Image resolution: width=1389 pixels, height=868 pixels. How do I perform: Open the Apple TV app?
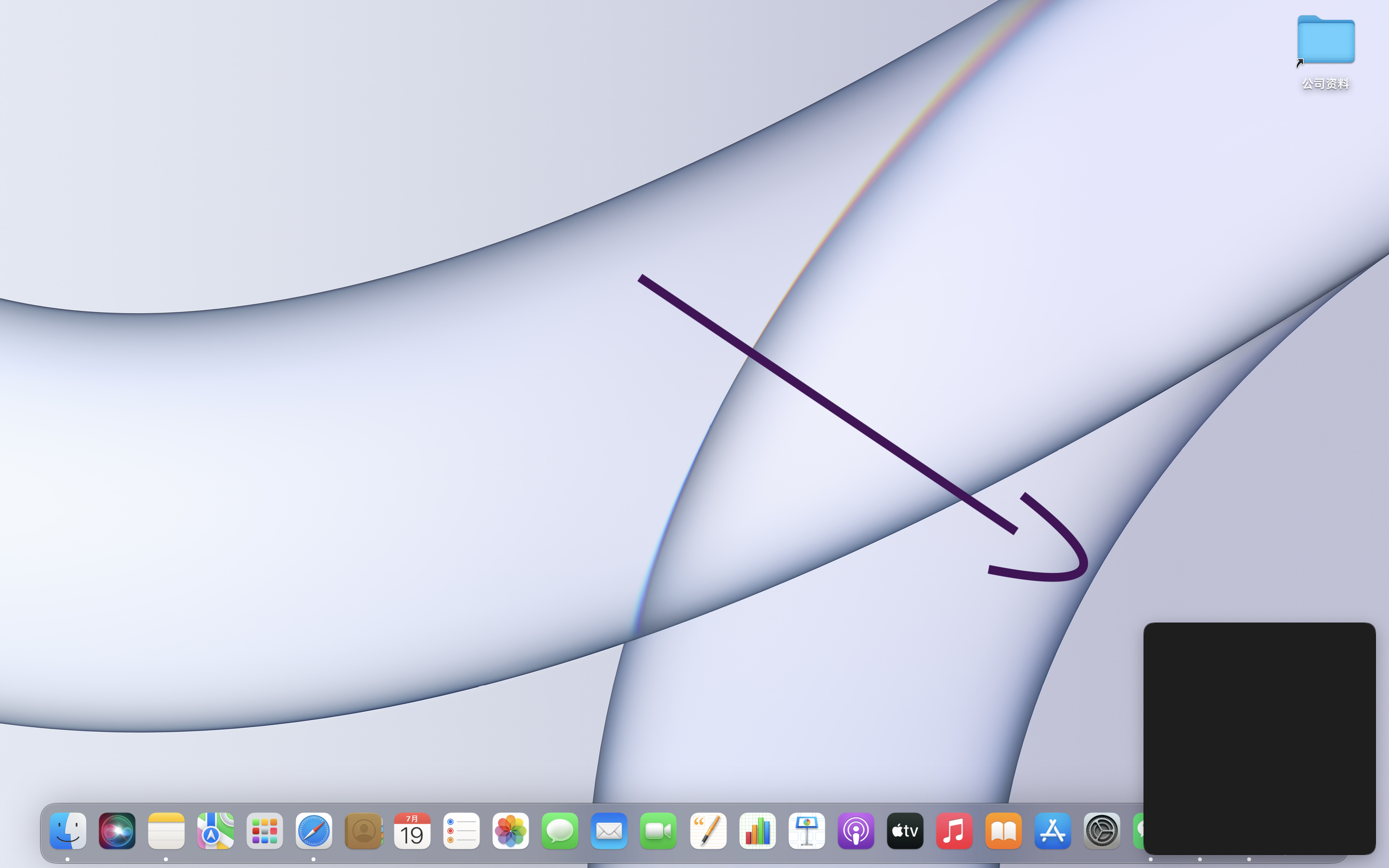905,831
